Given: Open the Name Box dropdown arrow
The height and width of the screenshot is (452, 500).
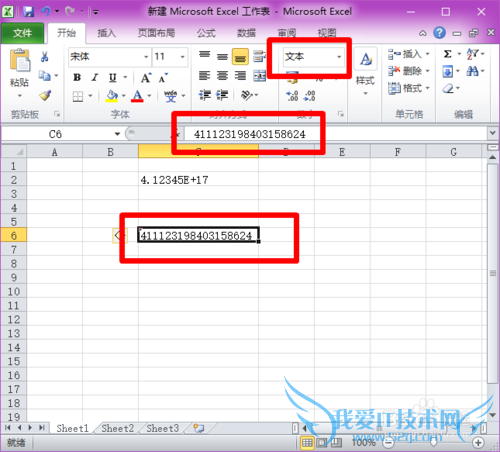Looking at the screenshot, I should tap(117, 134).
